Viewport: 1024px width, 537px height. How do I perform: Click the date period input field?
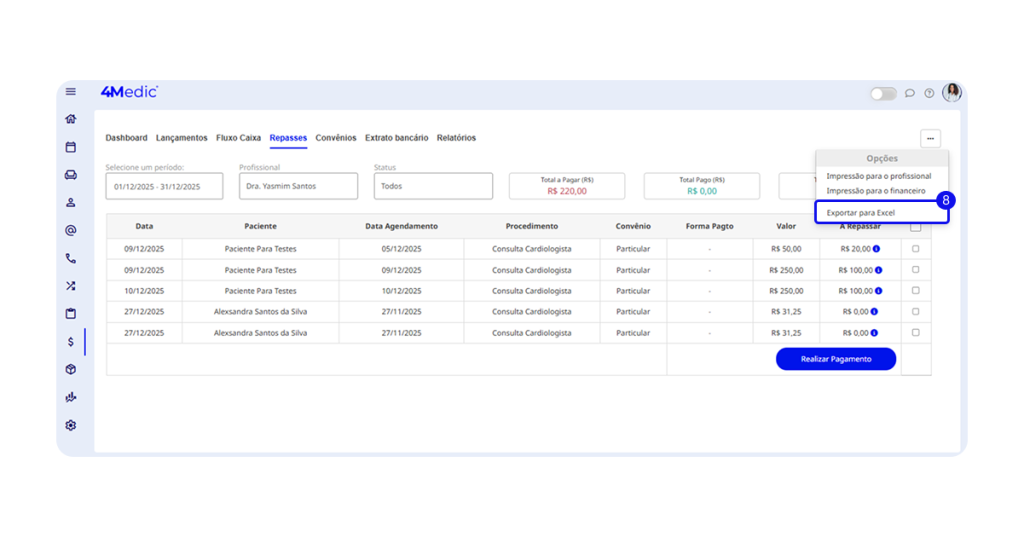pos(164,186)
